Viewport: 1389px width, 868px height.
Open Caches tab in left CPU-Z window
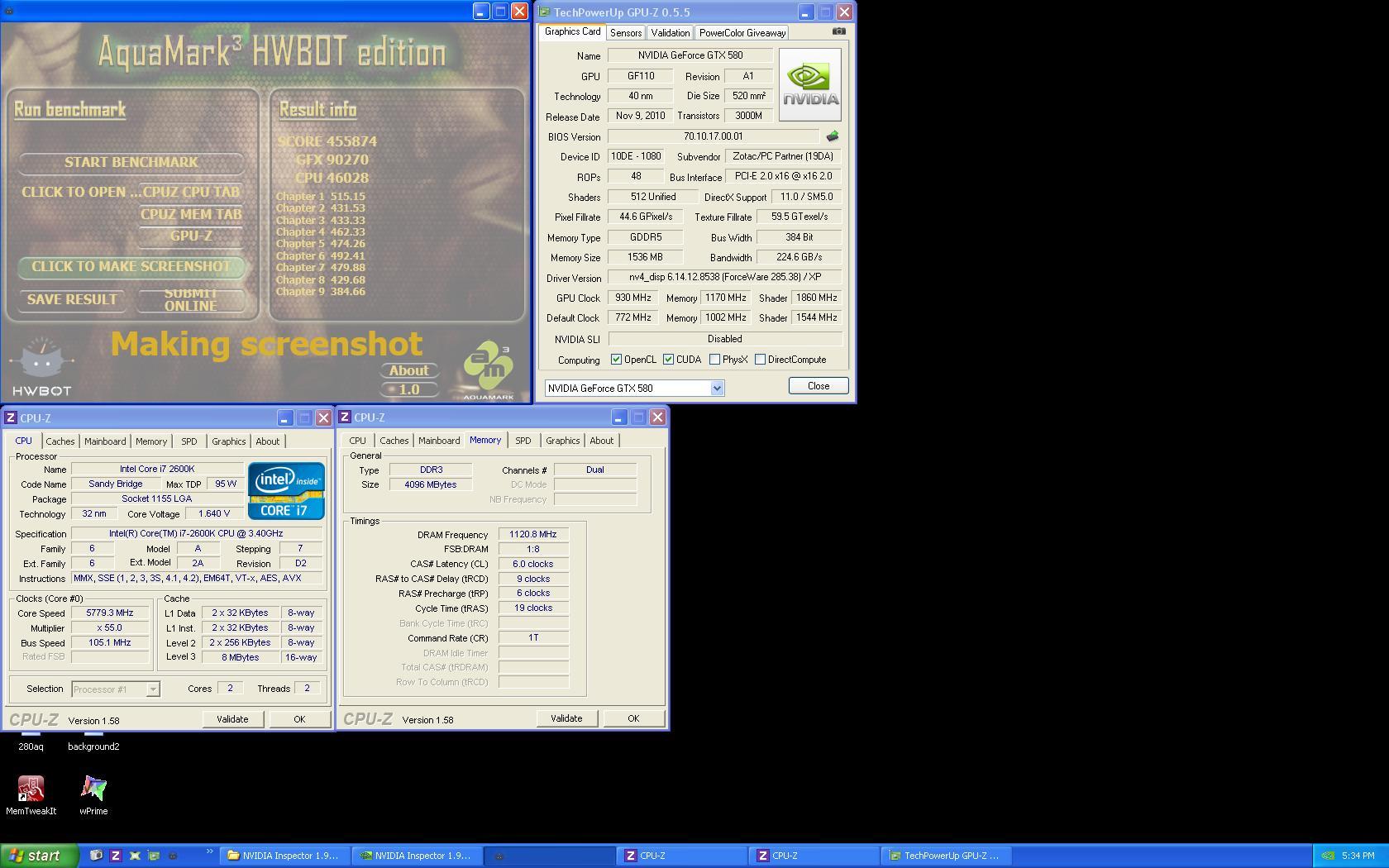click(x=60, y=441)
